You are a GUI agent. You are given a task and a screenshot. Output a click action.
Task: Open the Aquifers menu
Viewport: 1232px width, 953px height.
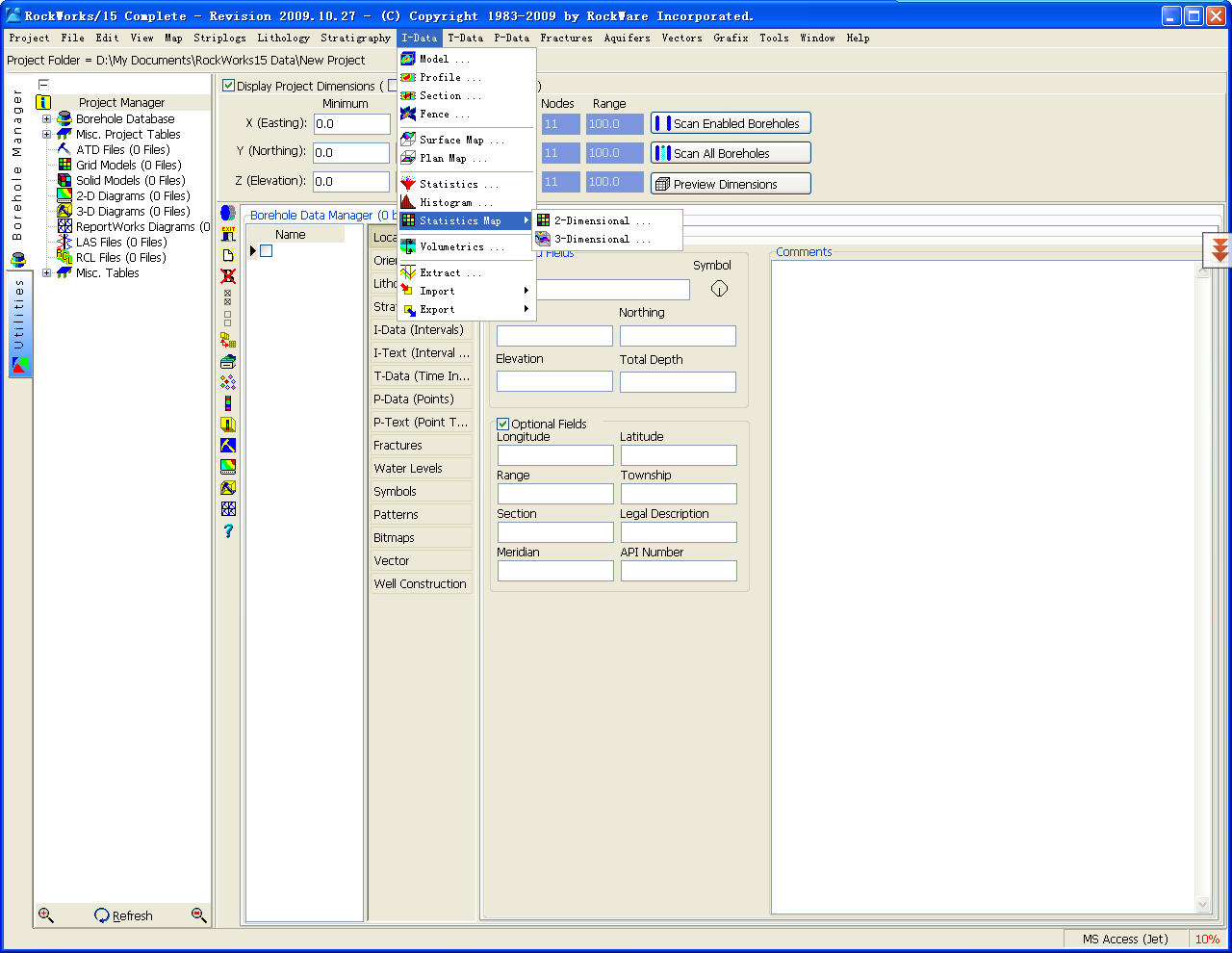coord(627,38)
